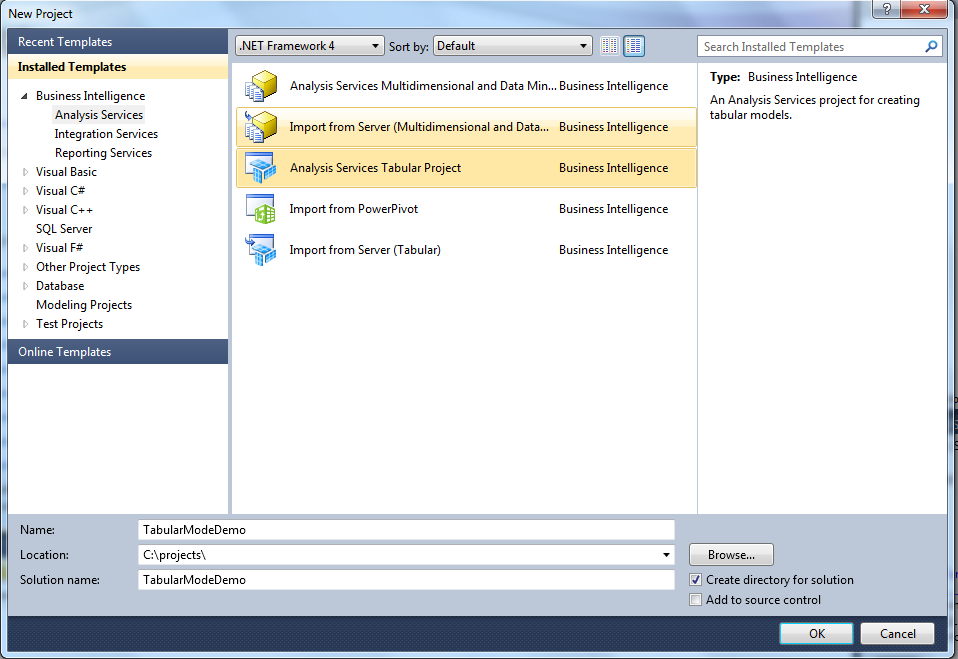Uncheck Create directory for solution
The width and height of the screenshot is (958, 659).
click(696, 580)
